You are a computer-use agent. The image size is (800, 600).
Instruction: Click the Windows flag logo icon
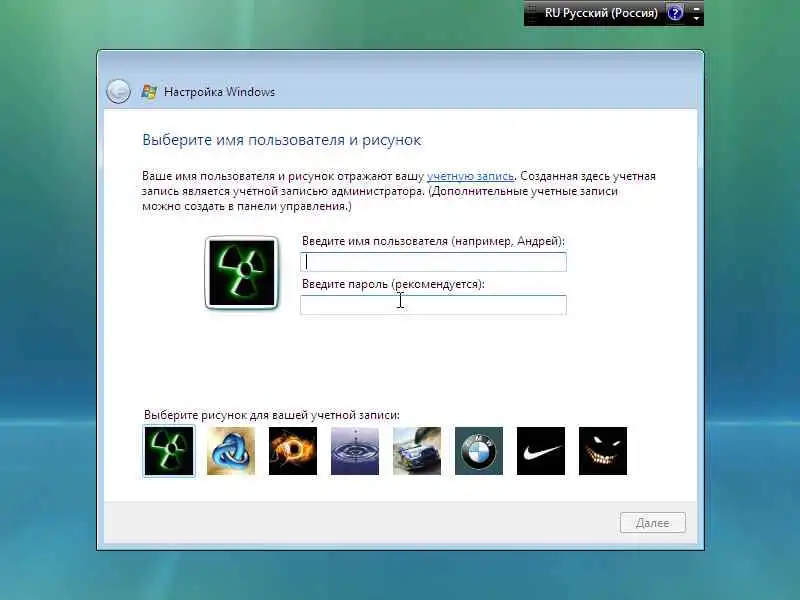coord(149,92)
